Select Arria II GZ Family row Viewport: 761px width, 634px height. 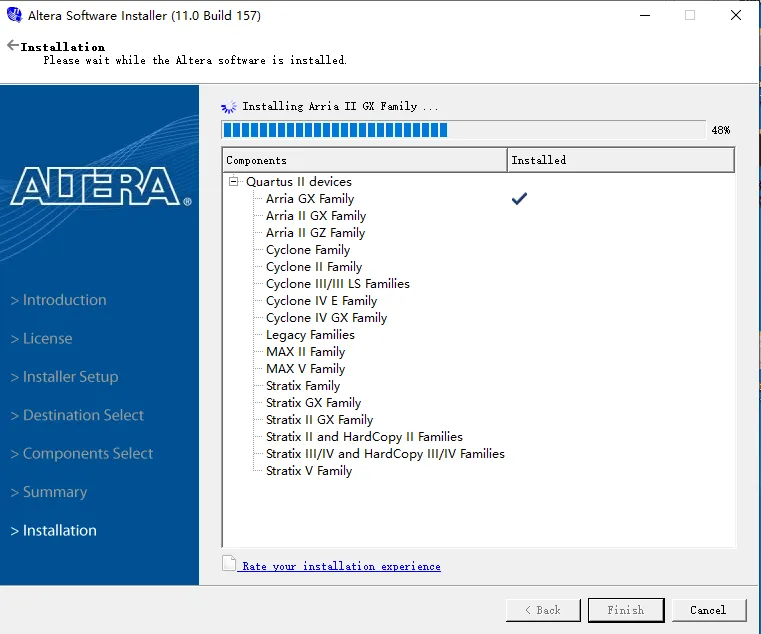(x=315, y=233)
